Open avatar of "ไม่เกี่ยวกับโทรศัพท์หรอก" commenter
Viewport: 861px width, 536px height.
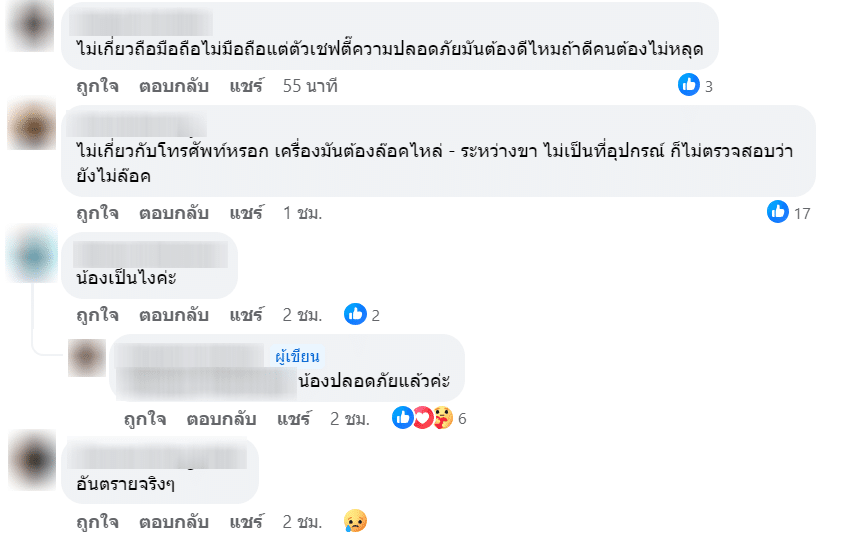[30, 127]
